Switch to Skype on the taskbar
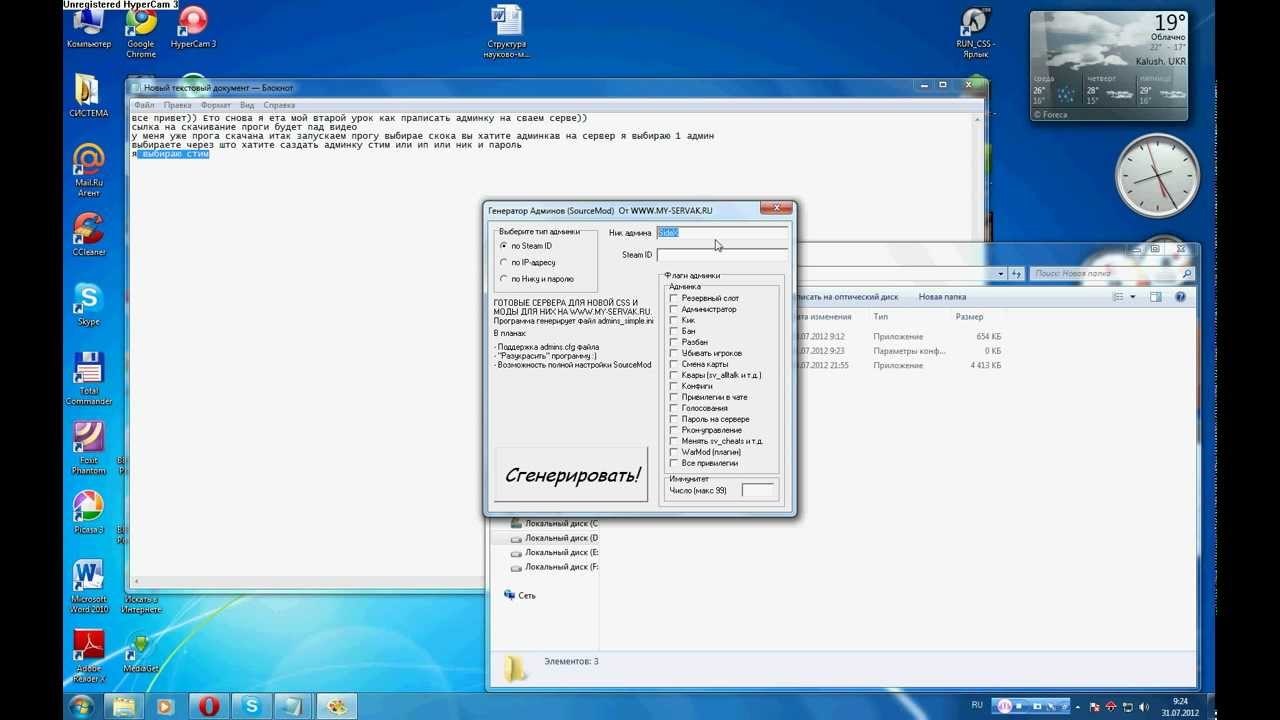 (x=251, y=706)
